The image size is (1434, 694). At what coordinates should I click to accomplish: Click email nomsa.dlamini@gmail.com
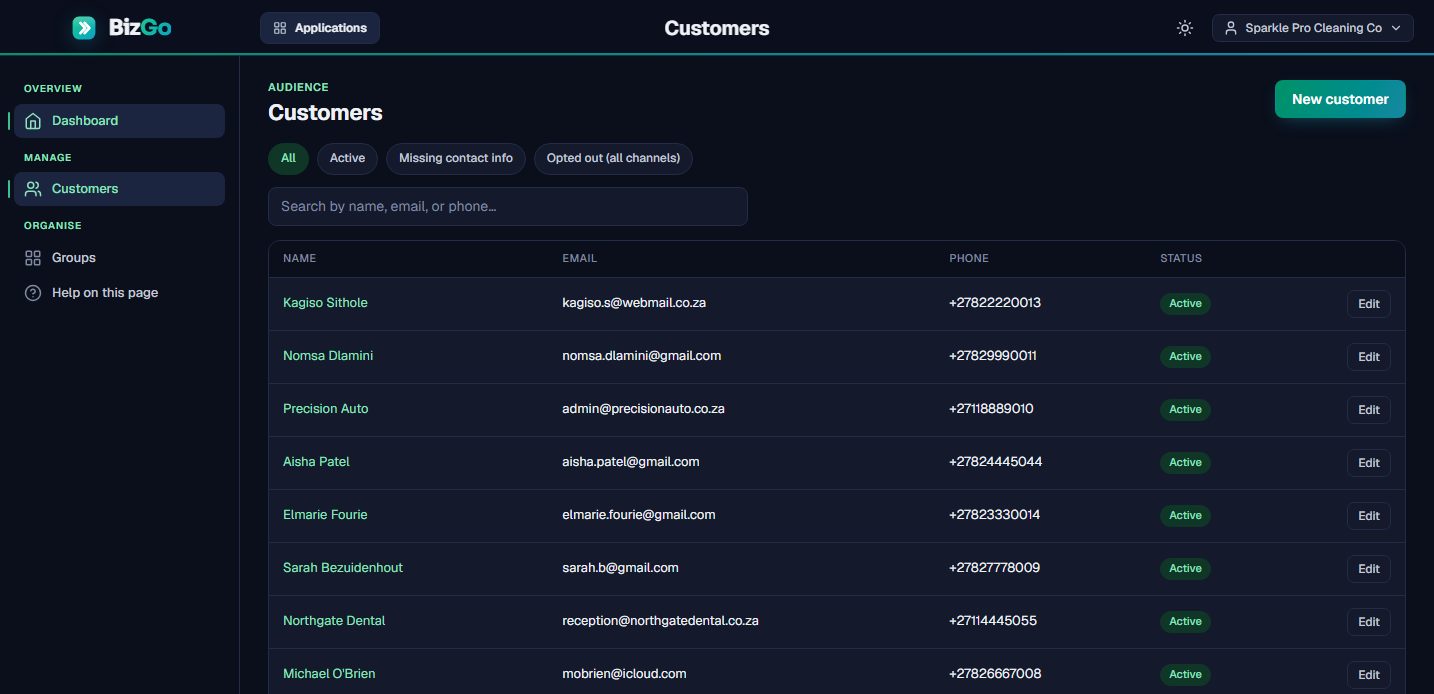pyautogui.click(x=642, y=356)
